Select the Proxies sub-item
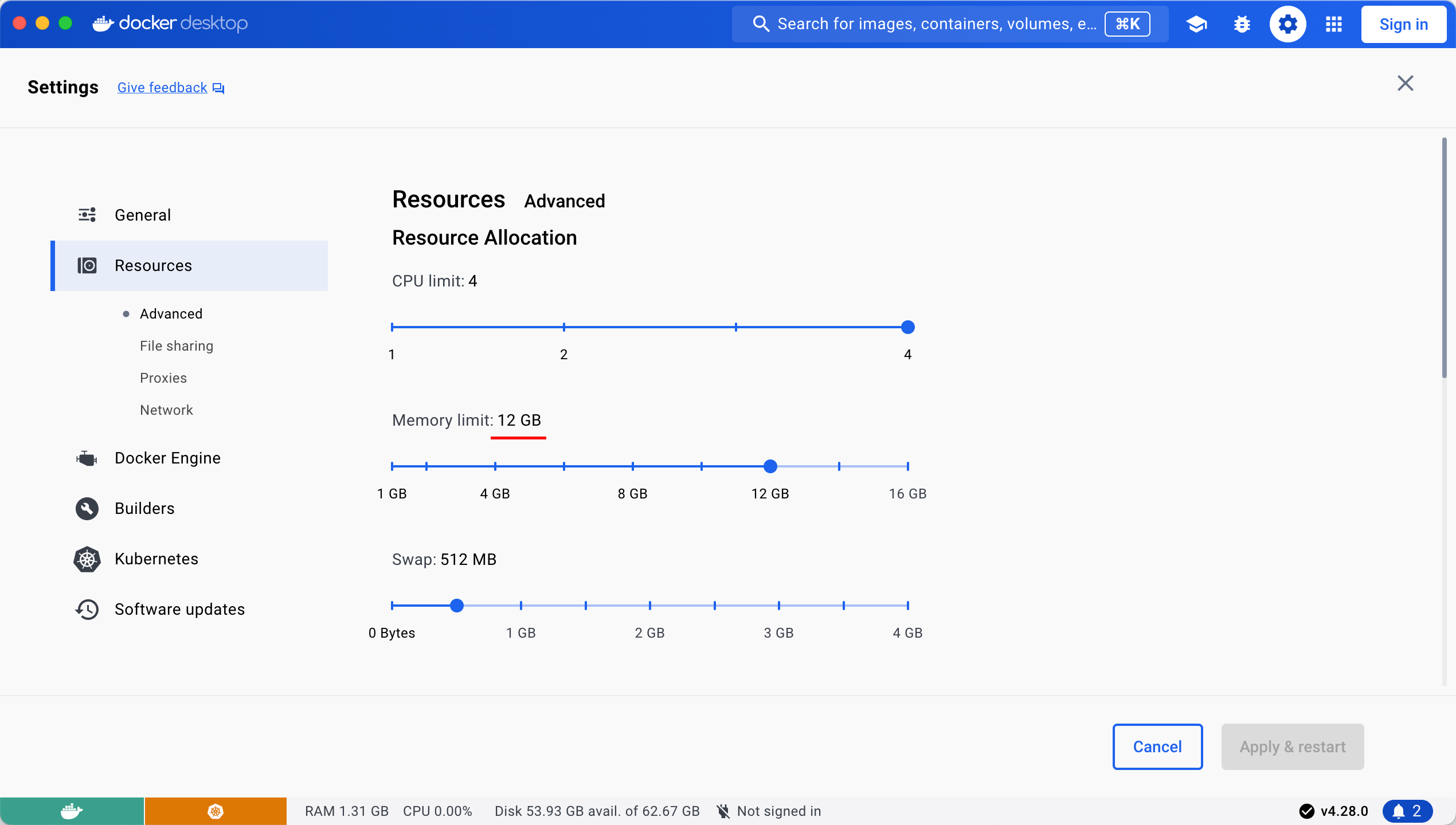The height and width of the screenshot is (825, 1456). pyautogui.click(x=163, y=378)
